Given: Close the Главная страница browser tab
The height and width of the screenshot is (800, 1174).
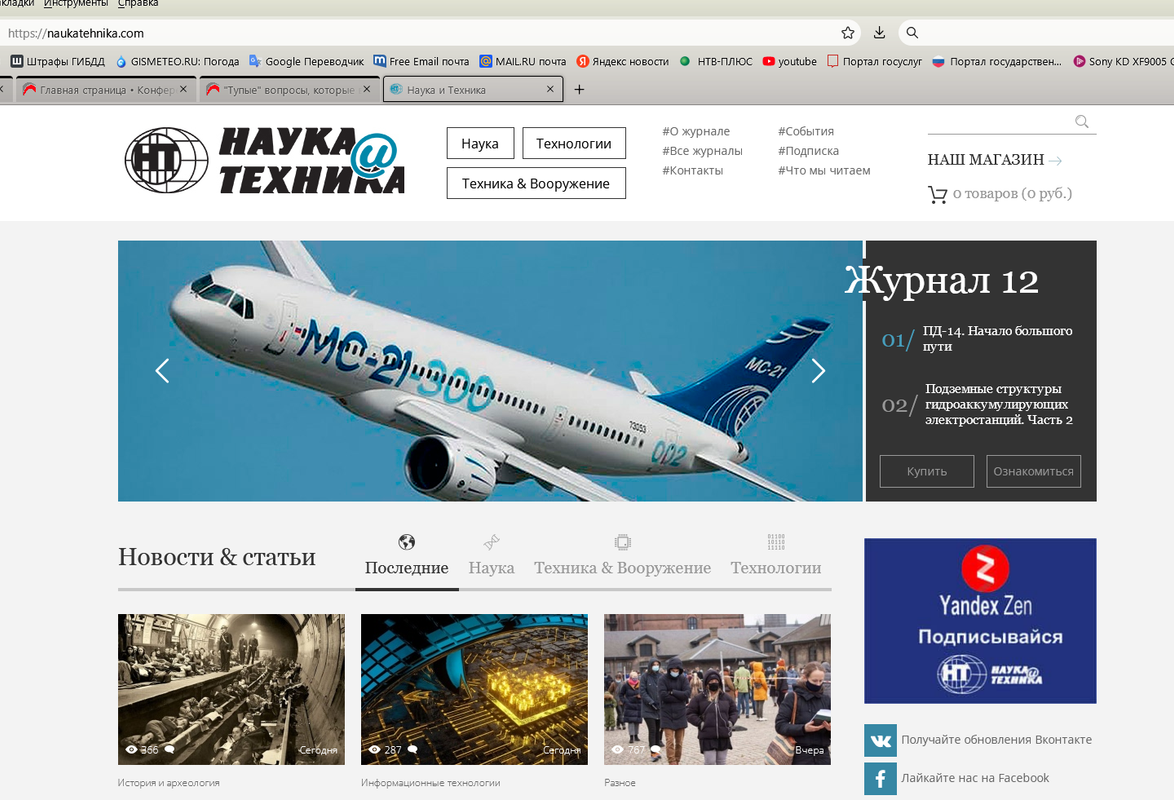Looking at the screenshot, I should 183,89.
